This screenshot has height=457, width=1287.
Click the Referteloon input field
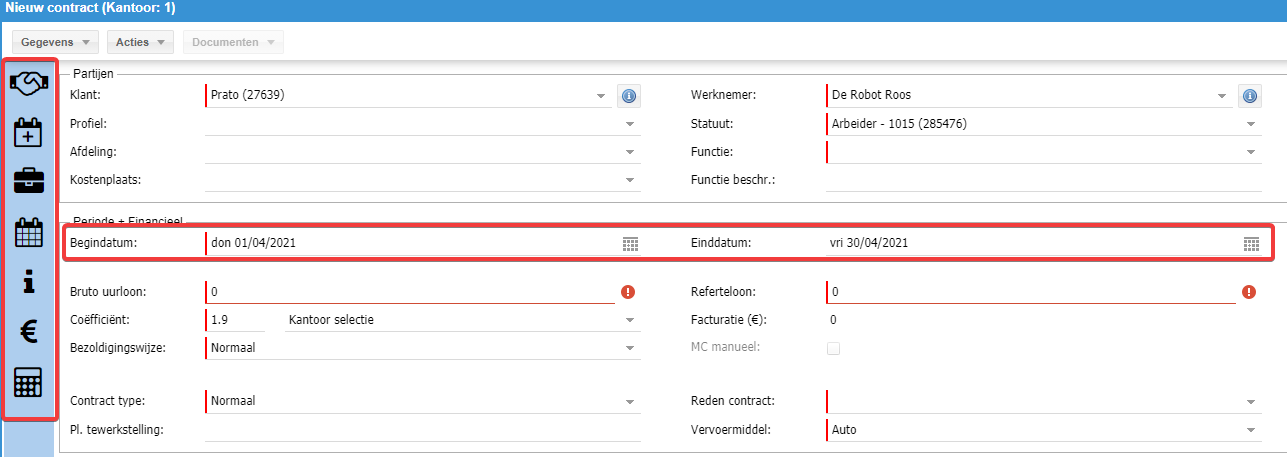click(1031, 292)
